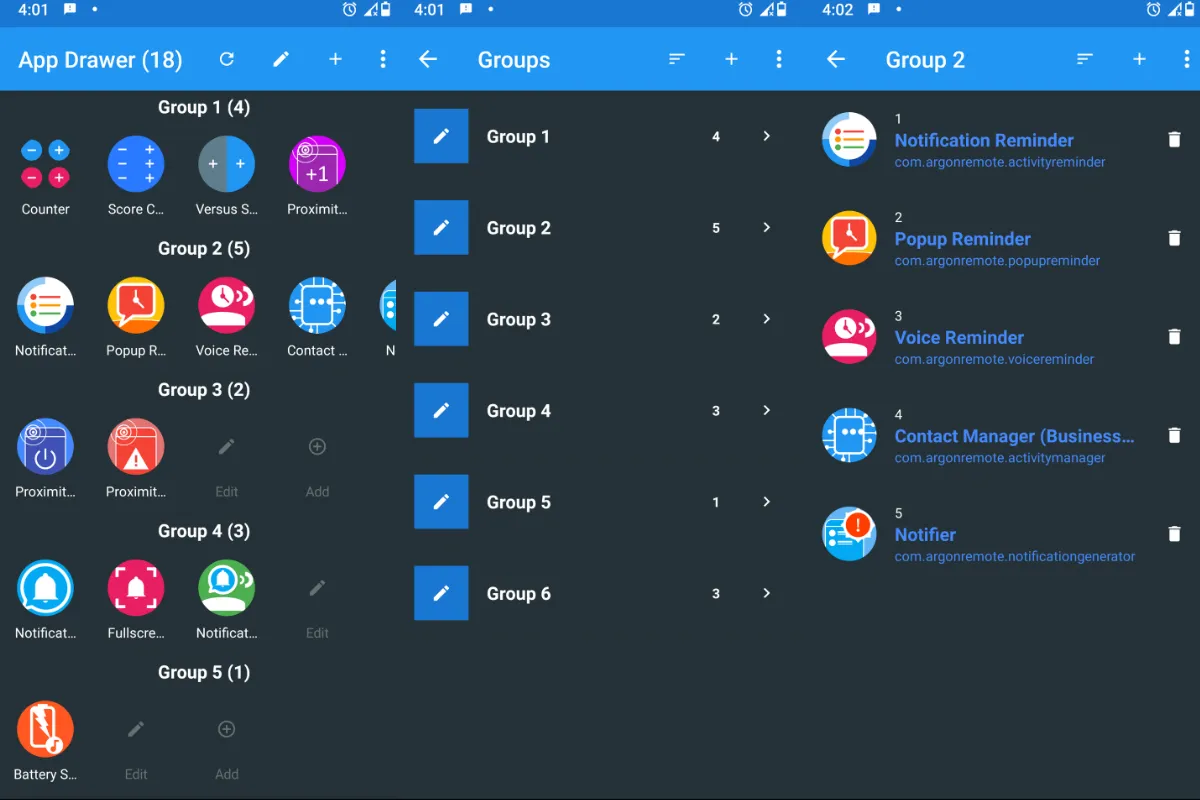Click the Notification Reminder thumbnail in Group 2 list
The height and width of the screenshot is (800, 1200).
point(849,140)
